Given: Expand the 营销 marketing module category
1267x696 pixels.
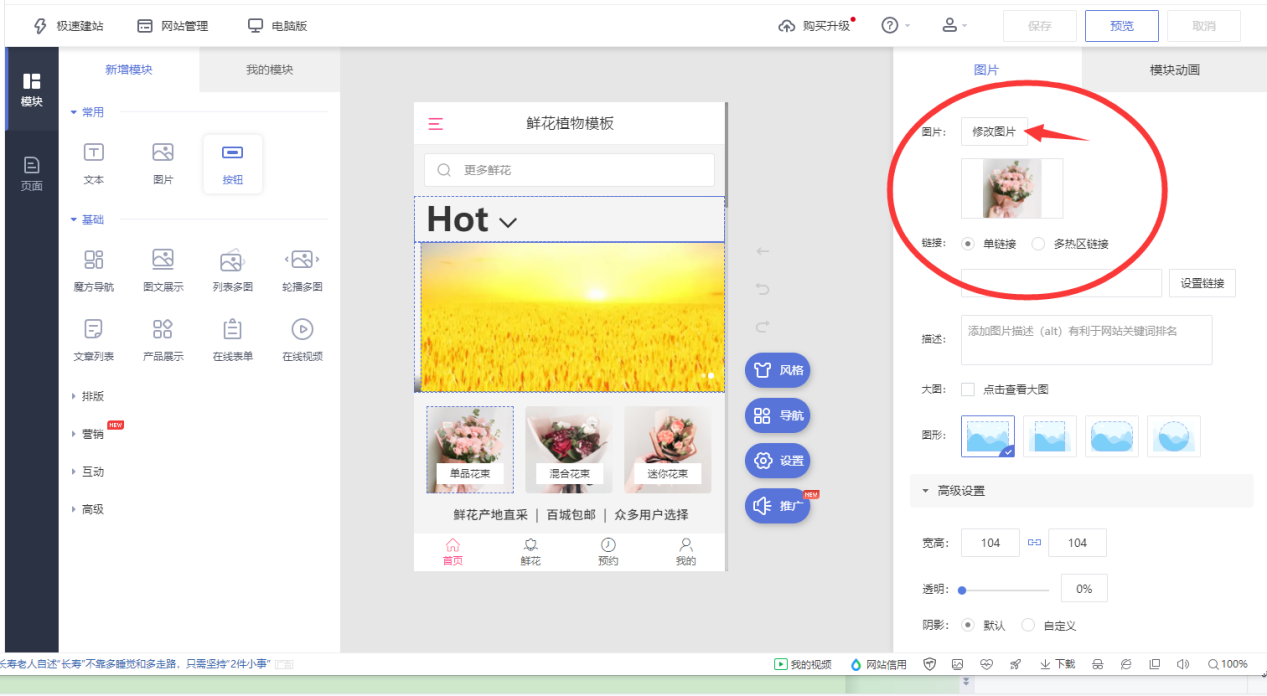Looking at the screenshot, I should (x=93, y=433).
